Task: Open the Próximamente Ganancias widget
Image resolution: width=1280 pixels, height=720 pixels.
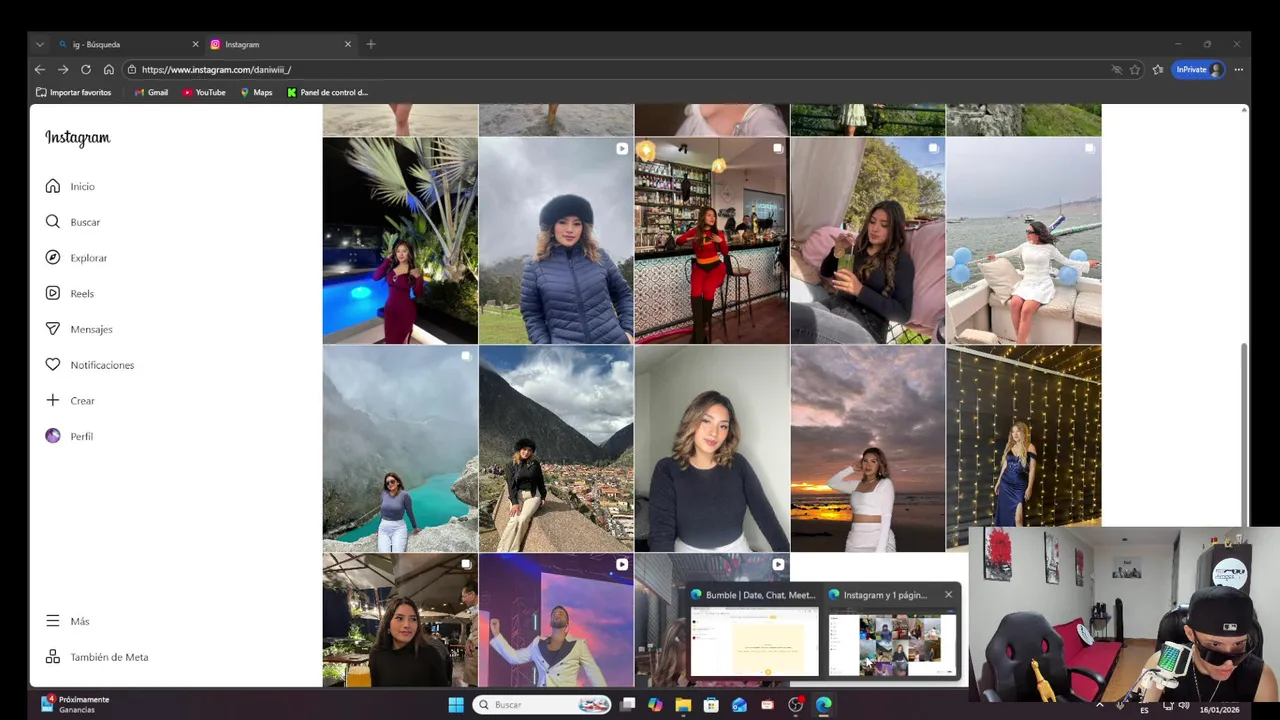Action: tap(75, 704)
